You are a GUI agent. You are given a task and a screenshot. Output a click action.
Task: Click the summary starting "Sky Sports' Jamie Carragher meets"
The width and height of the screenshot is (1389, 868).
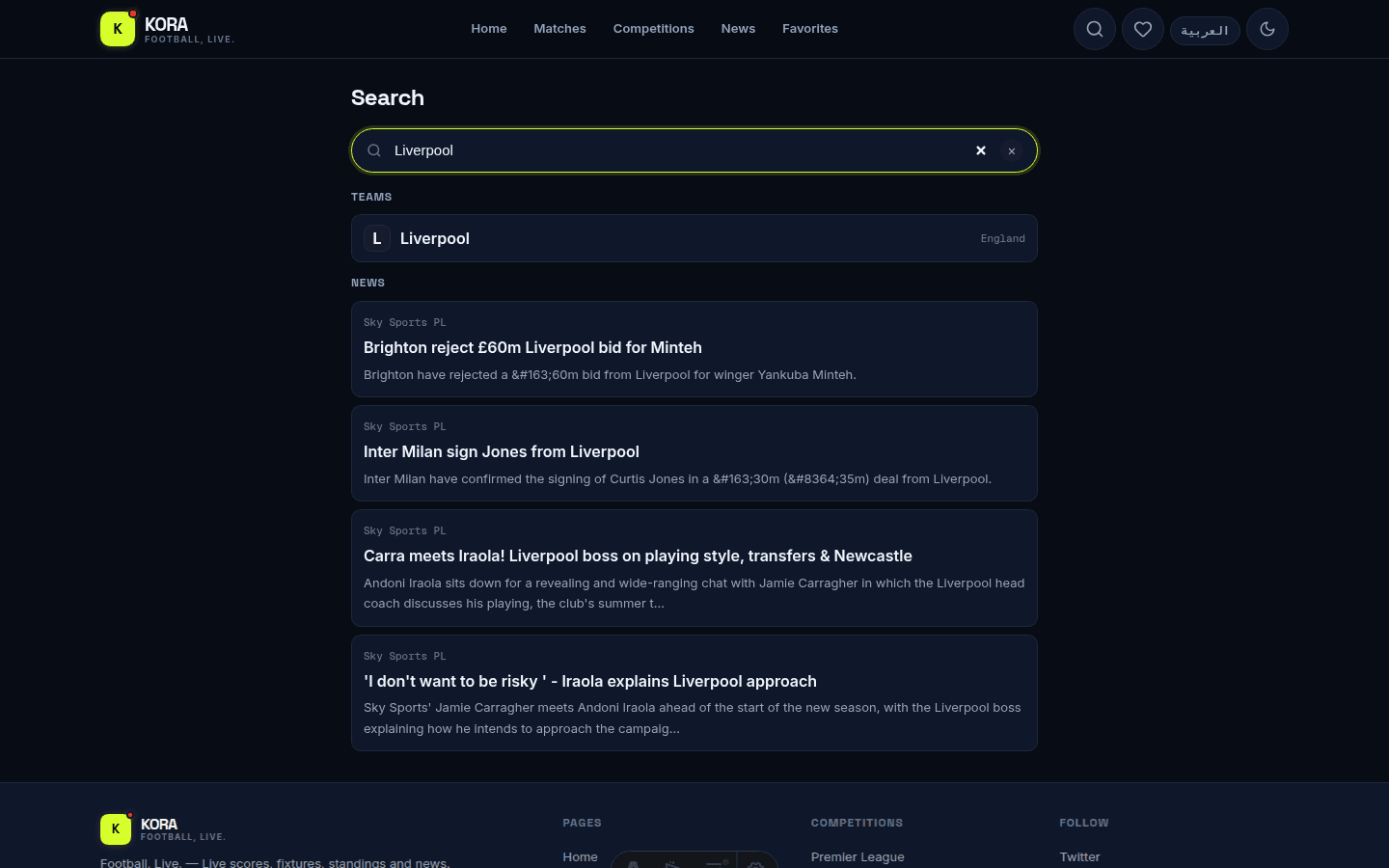(x=693, y=718)
